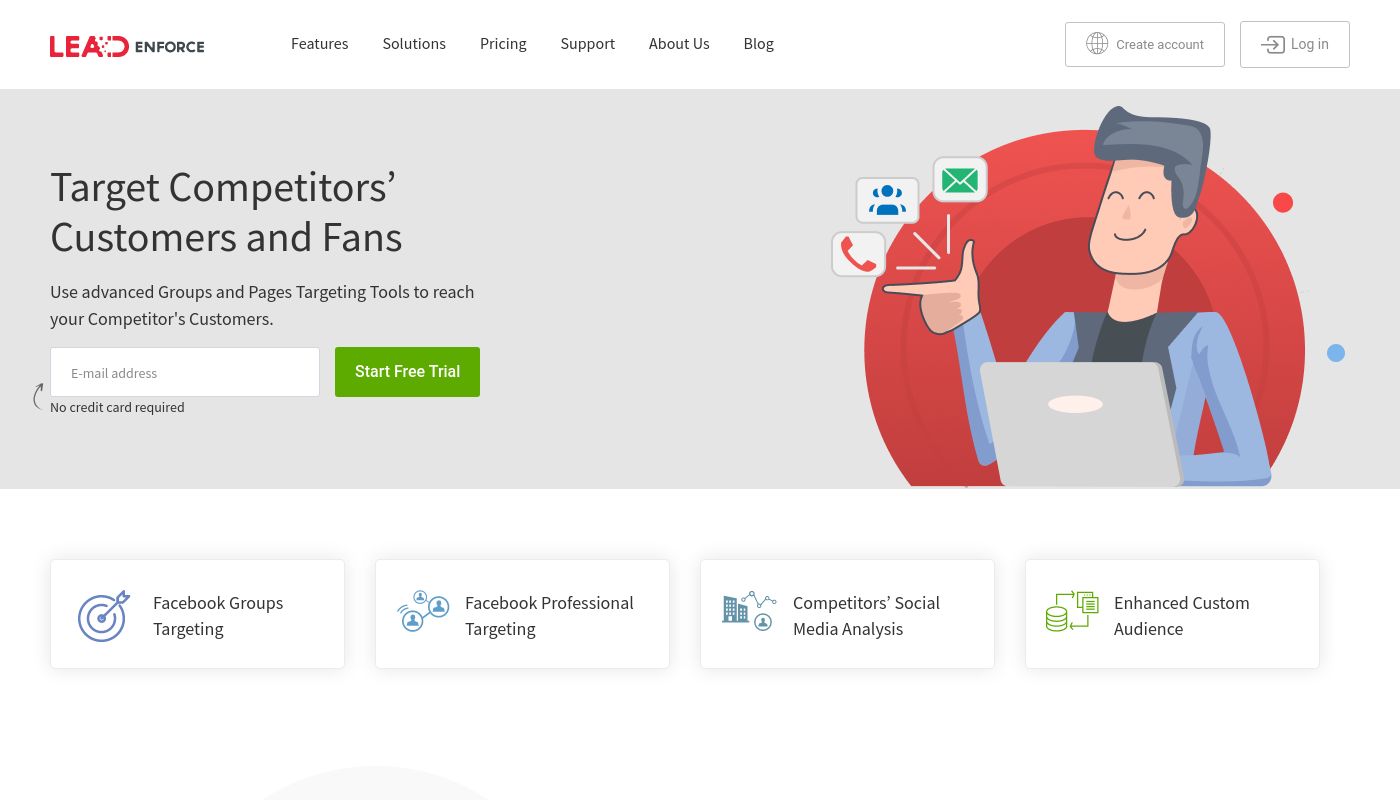Click the Create account button
Screen dimensions: 1400x800
(1144, 44)
